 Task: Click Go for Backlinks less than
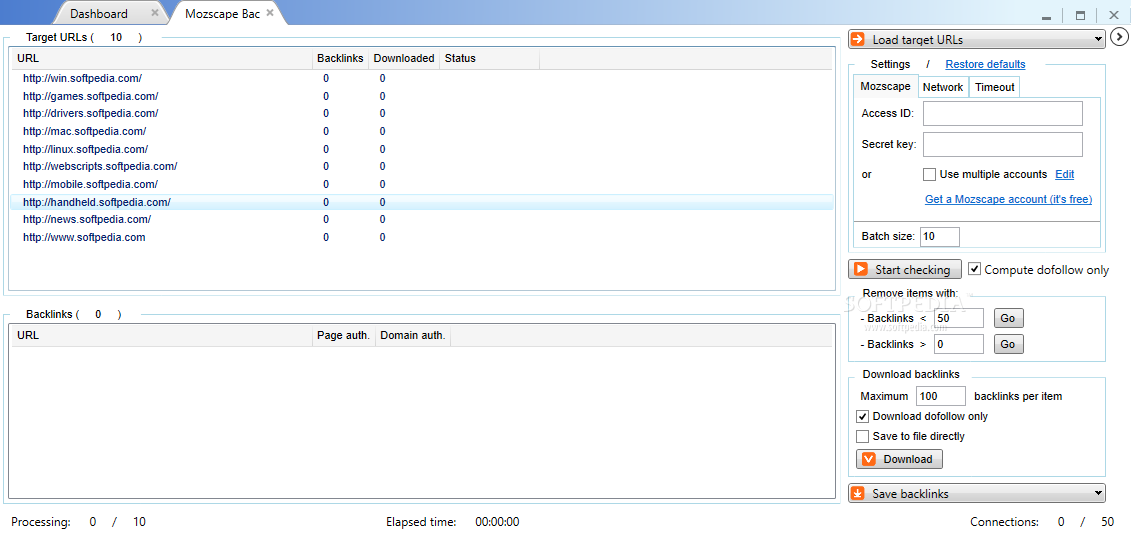[1008, 318]
